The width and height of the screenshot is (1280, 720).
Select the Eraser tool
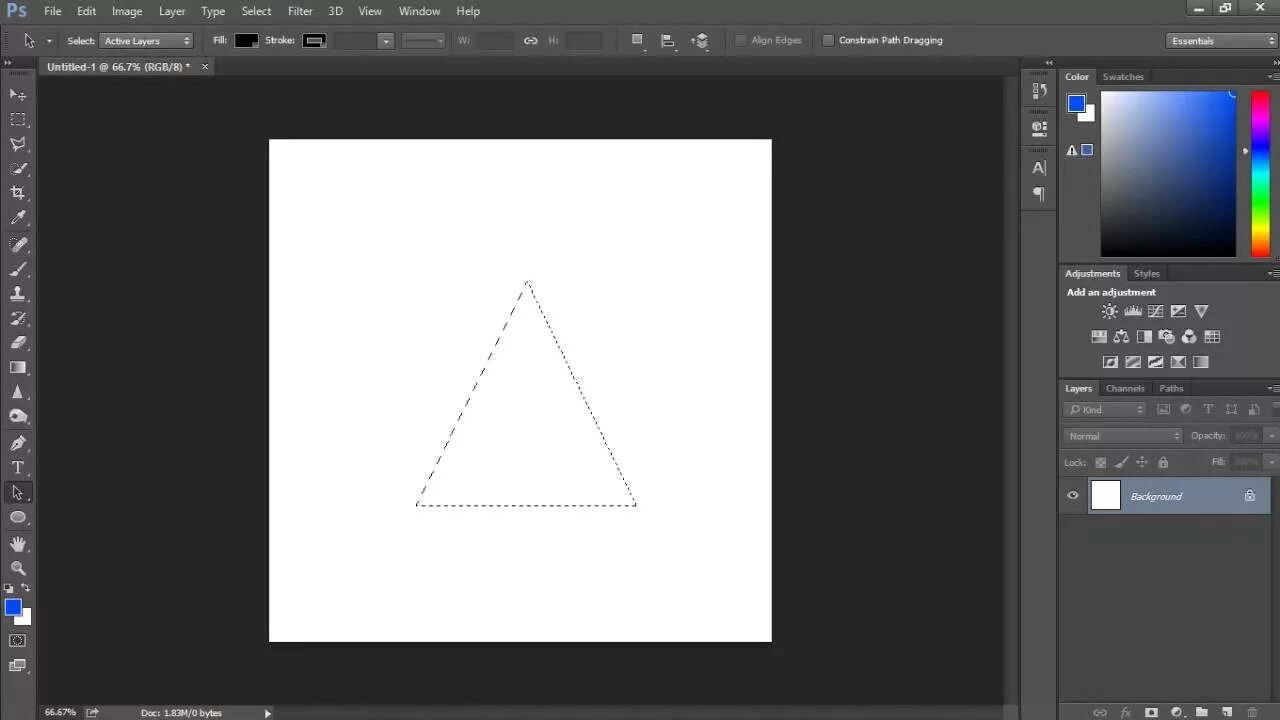[18, 343]
